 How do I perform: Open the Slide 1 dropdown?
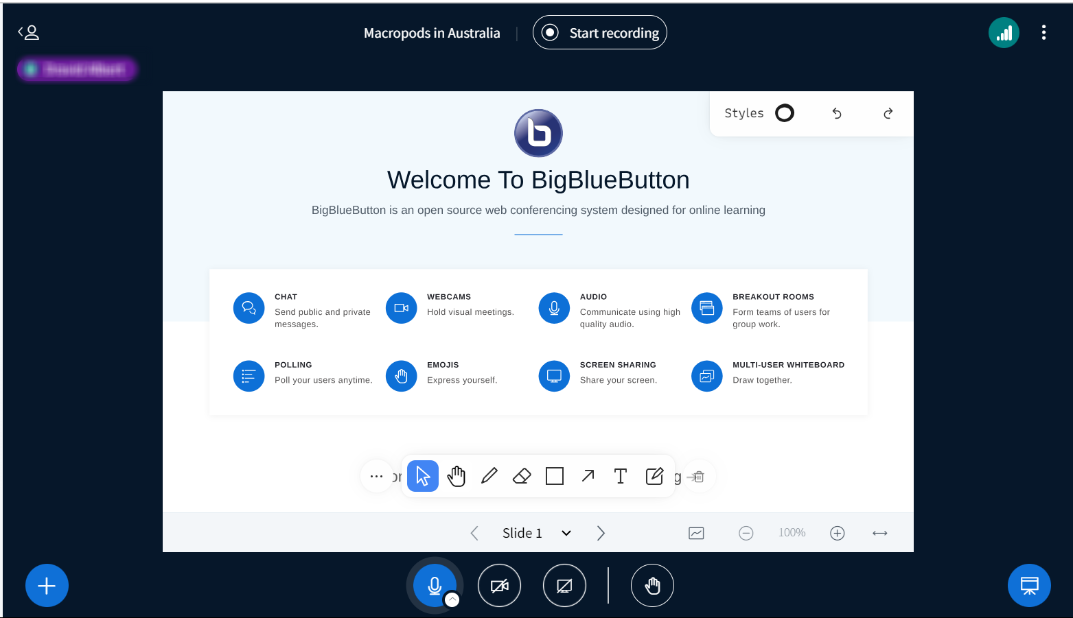536,533
